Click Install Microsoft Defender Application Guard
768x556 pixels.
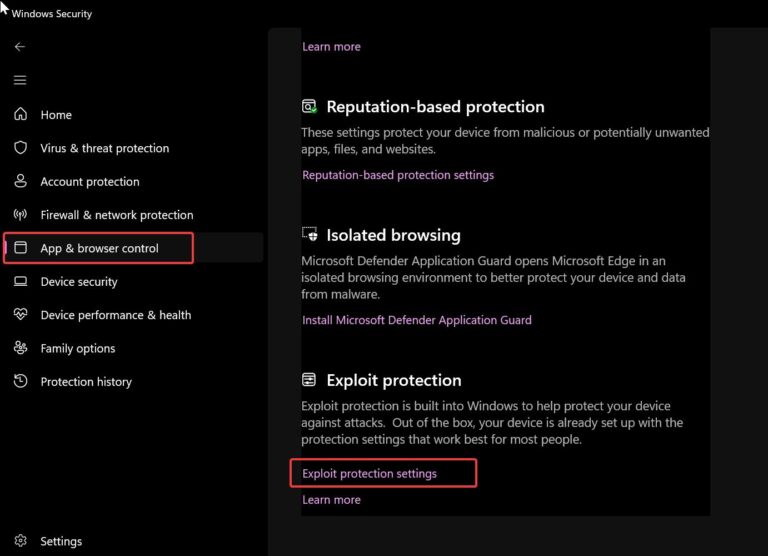[x=417, y=320]
